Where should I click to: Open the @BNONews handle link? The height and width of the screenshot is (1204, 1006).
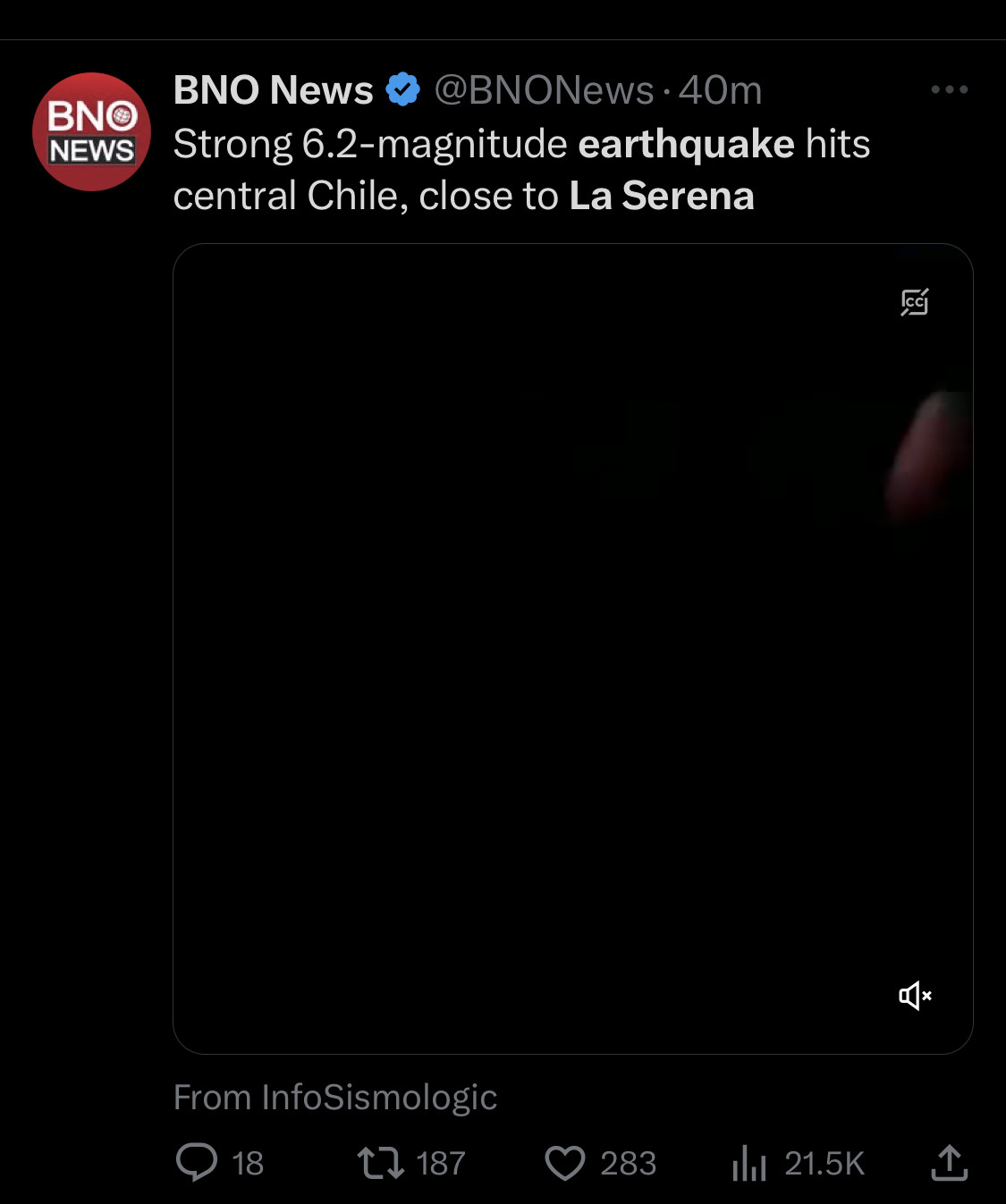tap(544, 89)
